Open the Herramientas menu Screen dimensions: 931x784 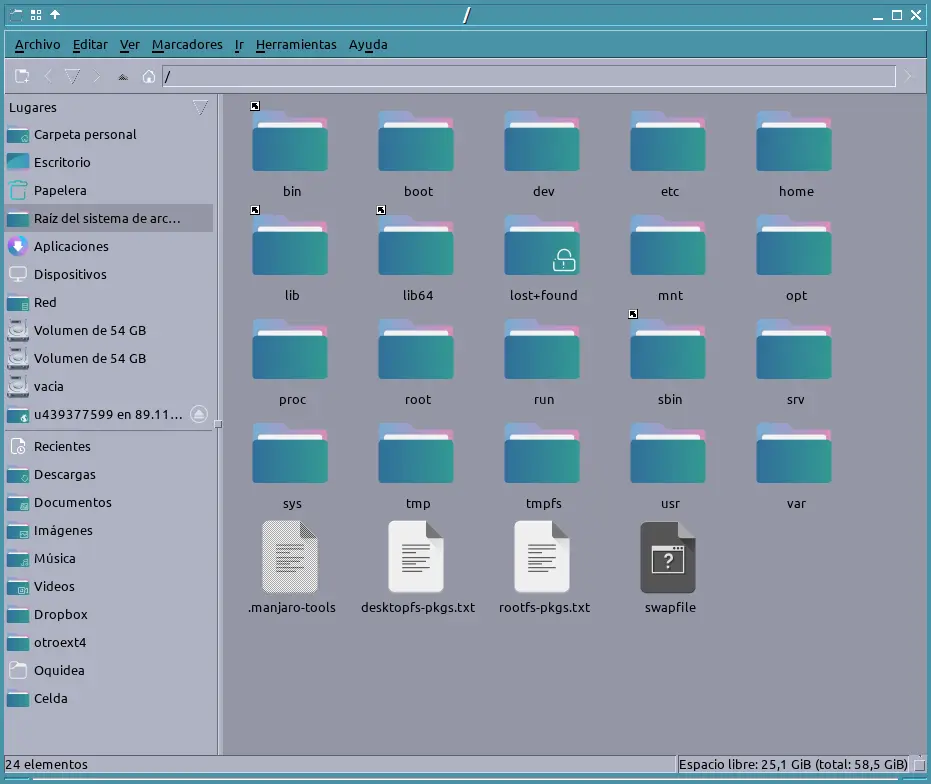coord(296,45)
